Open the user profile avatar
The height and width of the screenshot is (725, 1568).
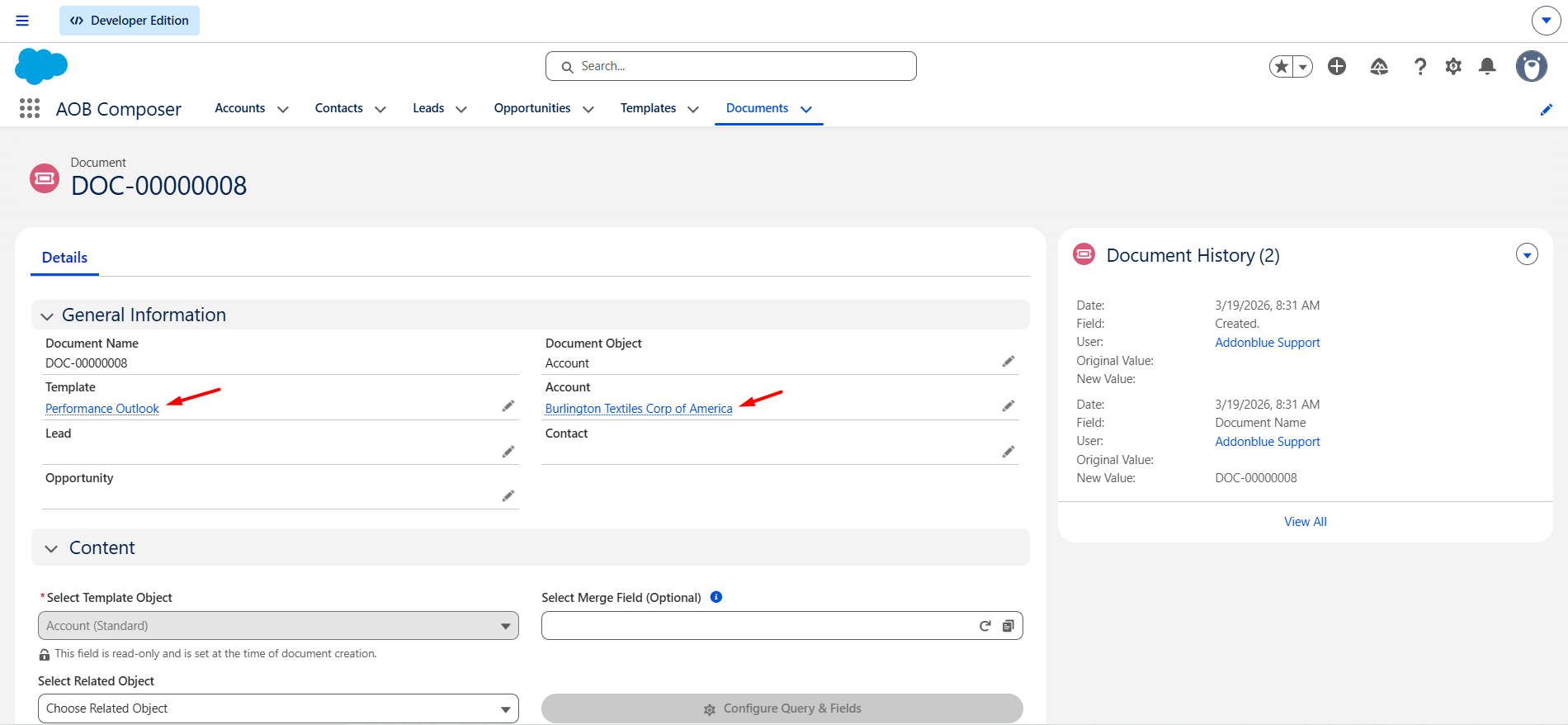click(1532, 66)
